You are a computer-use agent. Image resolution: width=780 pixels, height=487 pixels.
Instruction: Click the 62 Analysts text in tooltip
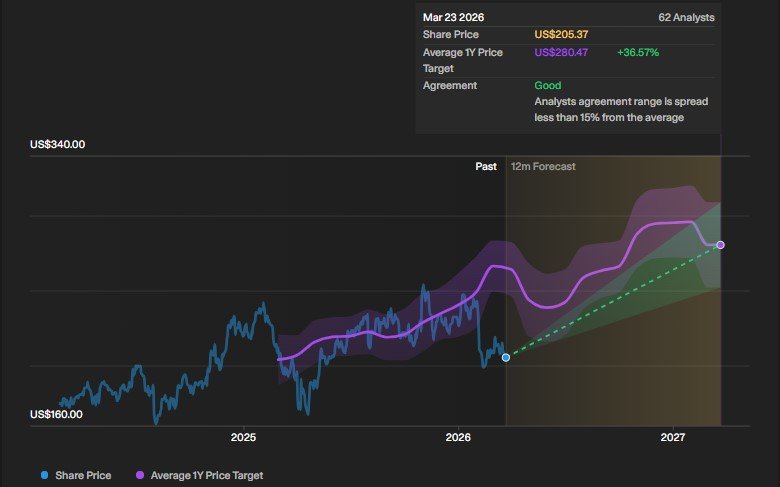[x=687, y=18]
